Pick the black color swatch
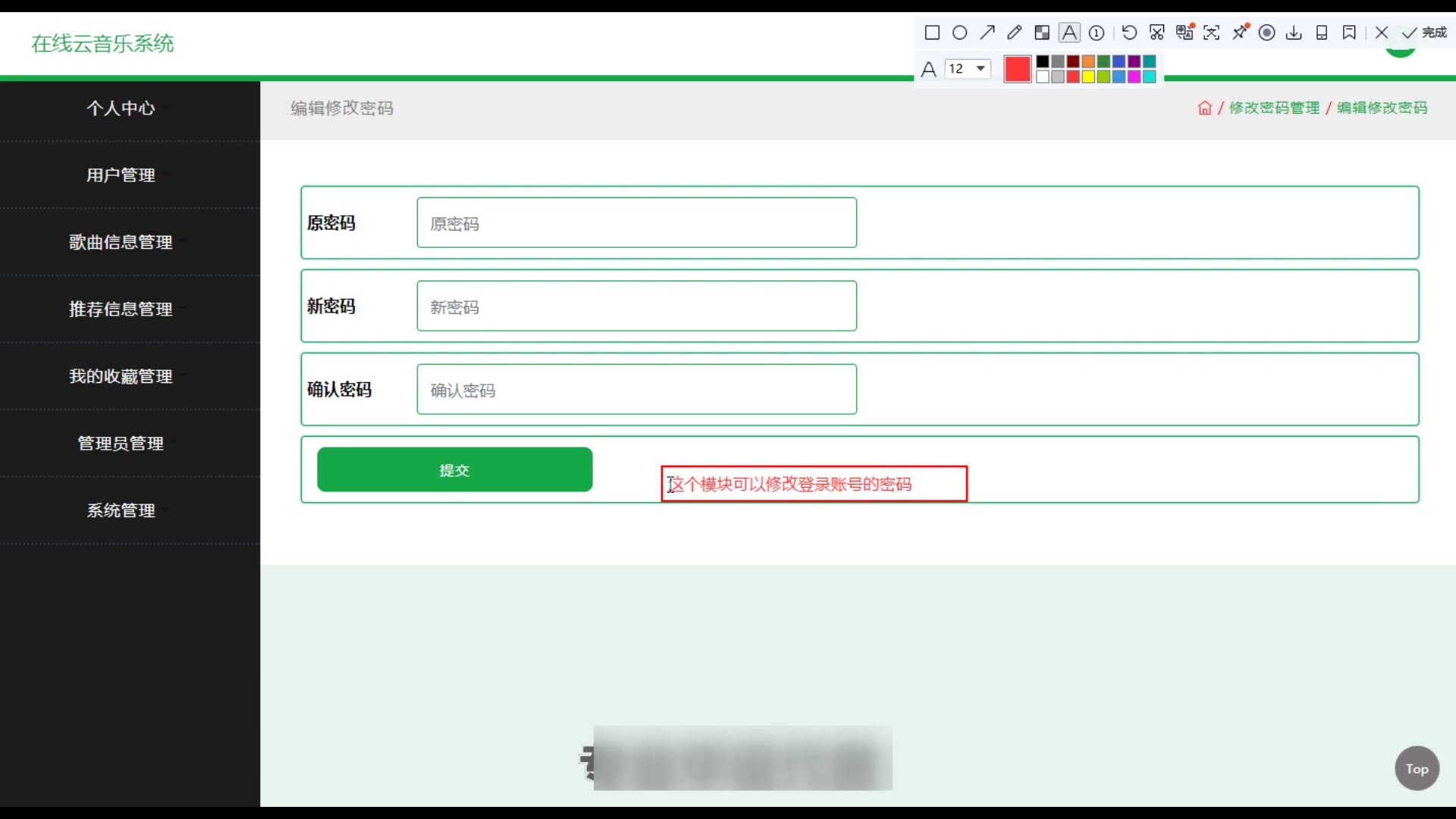Image resolution: width=1456 pixels, height=819 pixels. pos(1043,61)
